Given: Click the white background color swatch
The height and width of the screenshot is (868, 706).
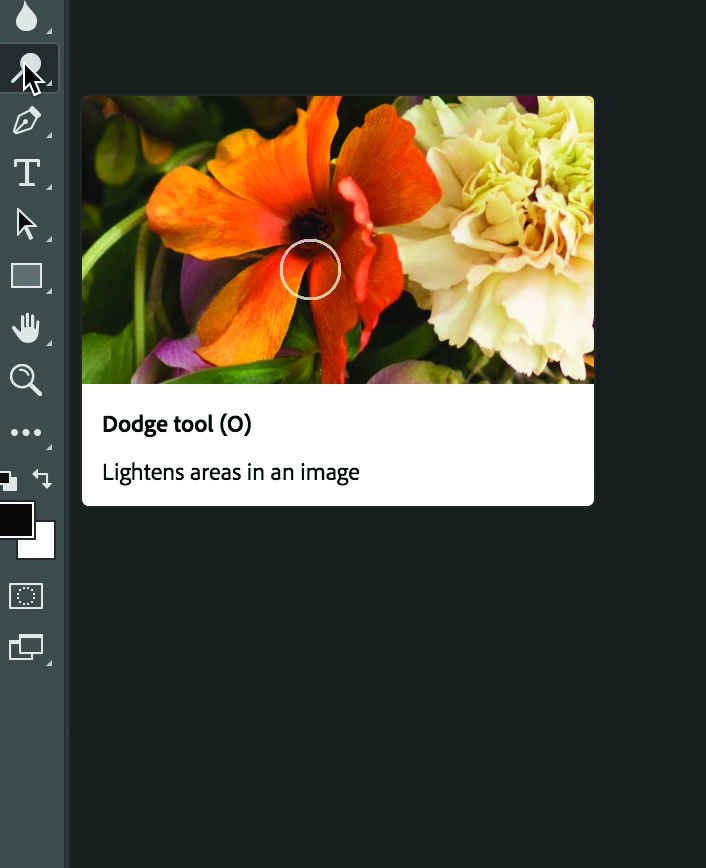Looking at the screenshot, I should (42, 545).
